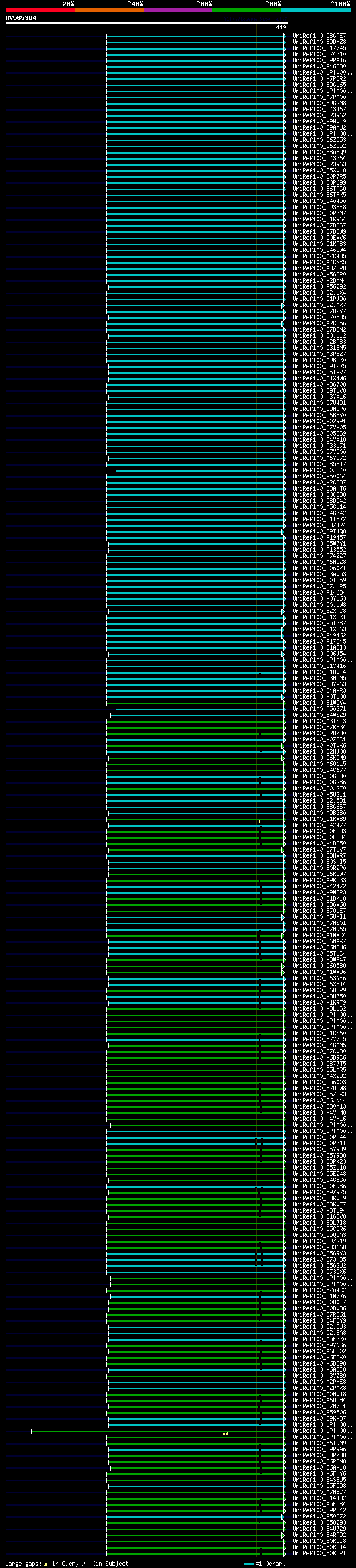Image resolution: width=356 pixels, height=1568 pixels.
Task: Click hit label UniRef100_Q40450
Action: 319,201
